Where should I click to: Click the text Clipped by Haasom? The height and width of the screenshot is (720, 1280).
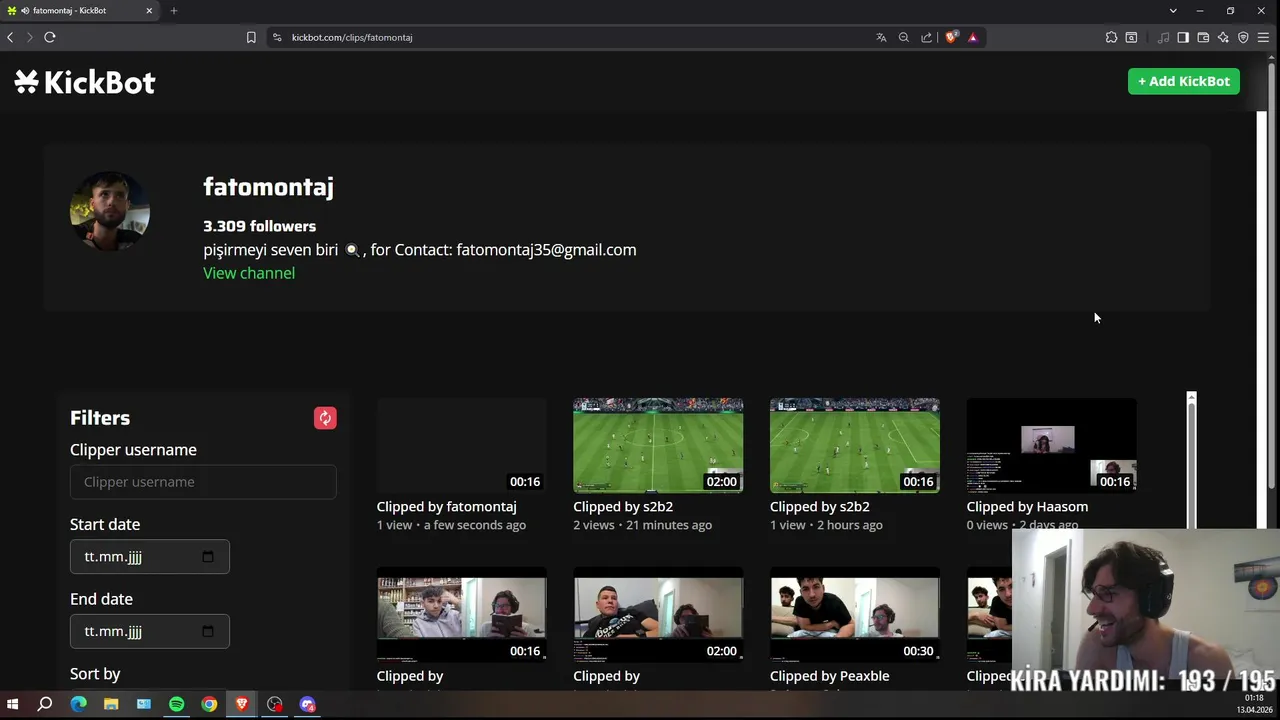point(1027,507)
